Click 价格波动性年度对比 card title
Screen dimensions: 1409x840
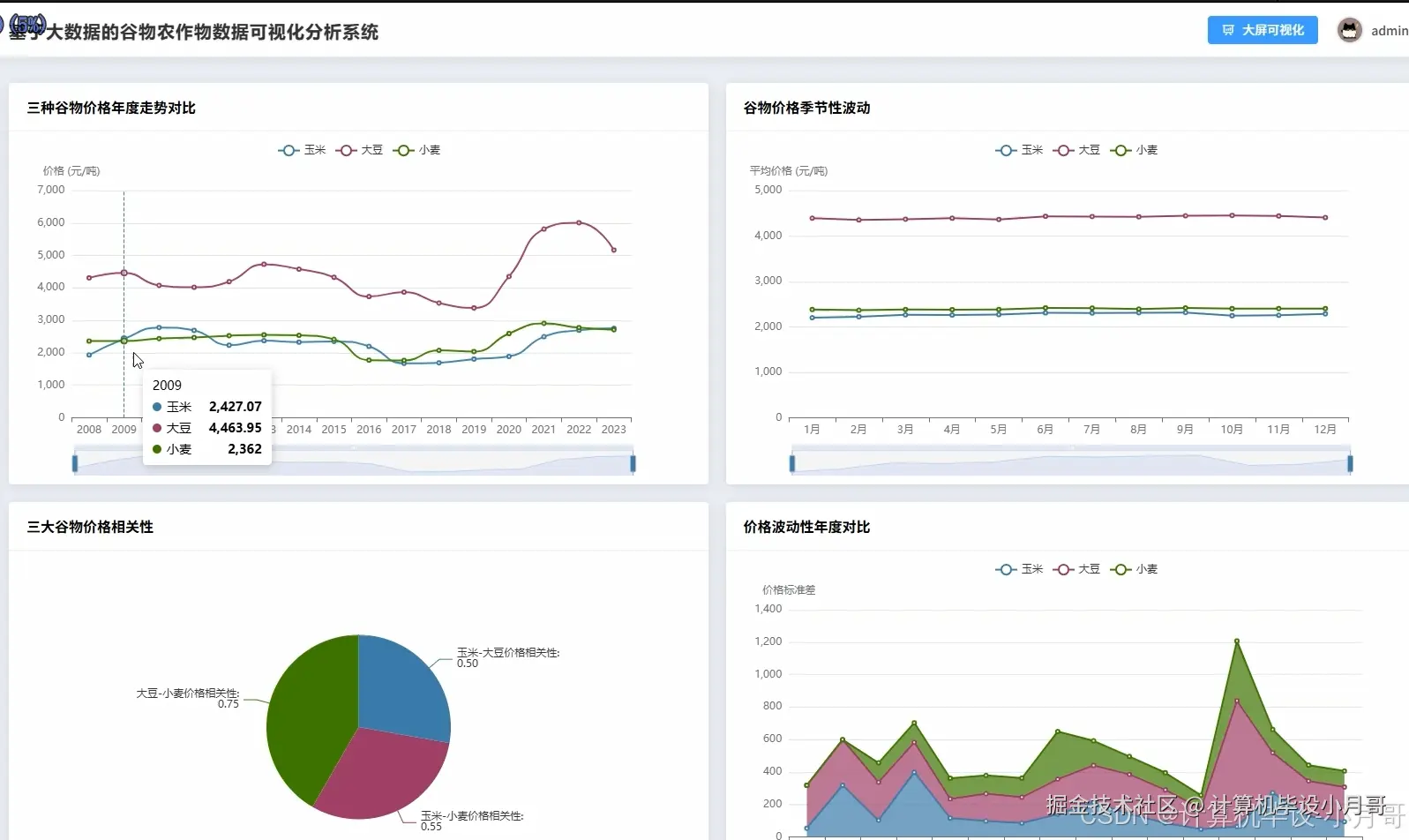tap(806, 527)
